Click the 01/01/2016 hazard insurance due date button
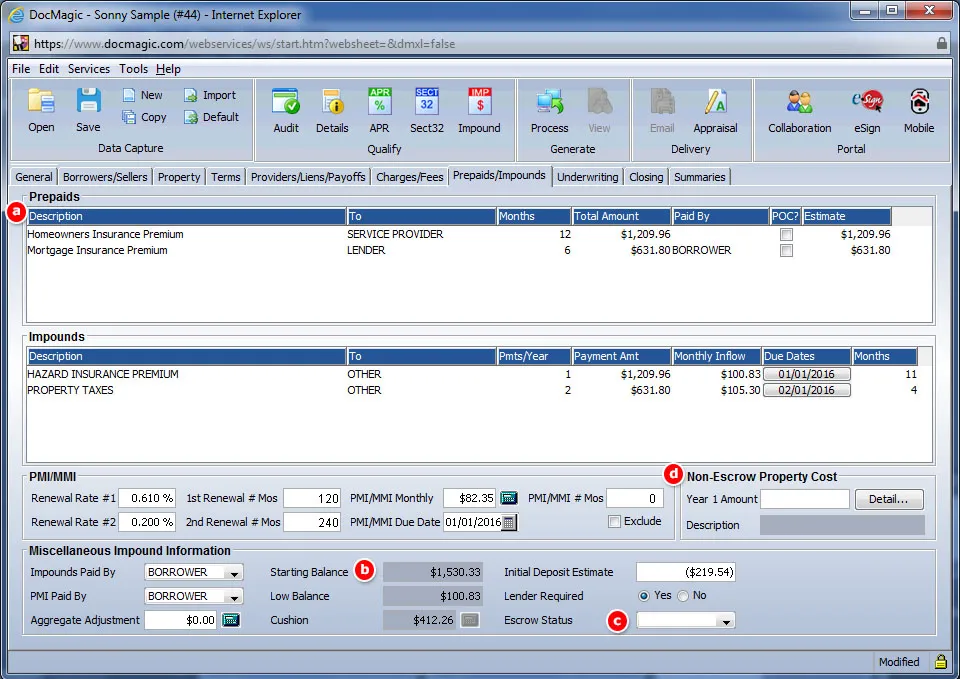The image size is (960, 679). 806,374
